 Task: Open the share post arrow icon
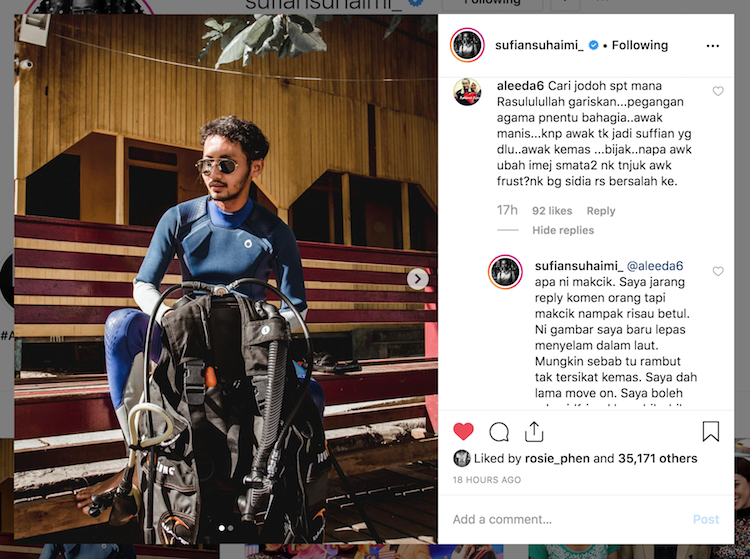[534, 431]
